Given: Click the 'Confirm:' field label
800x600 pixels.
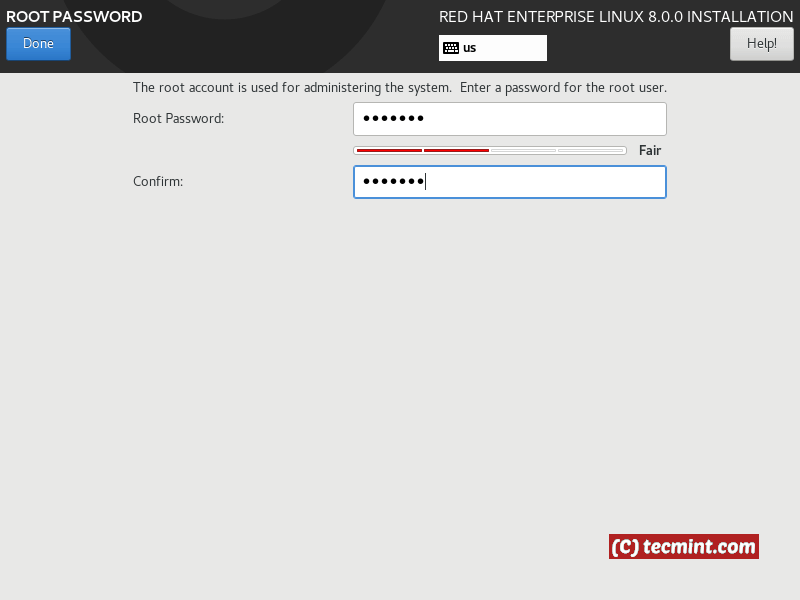Looking at the screenshot, I should coord(158,182).
